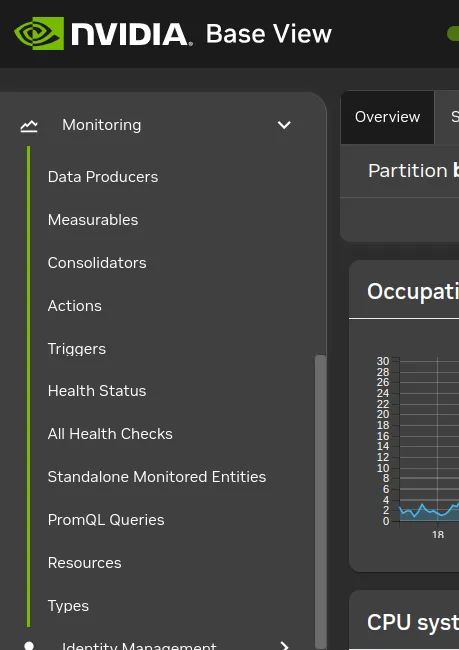Go to Consolidators
The width and height of the screenshot is (459, 650).
point(97,263)
